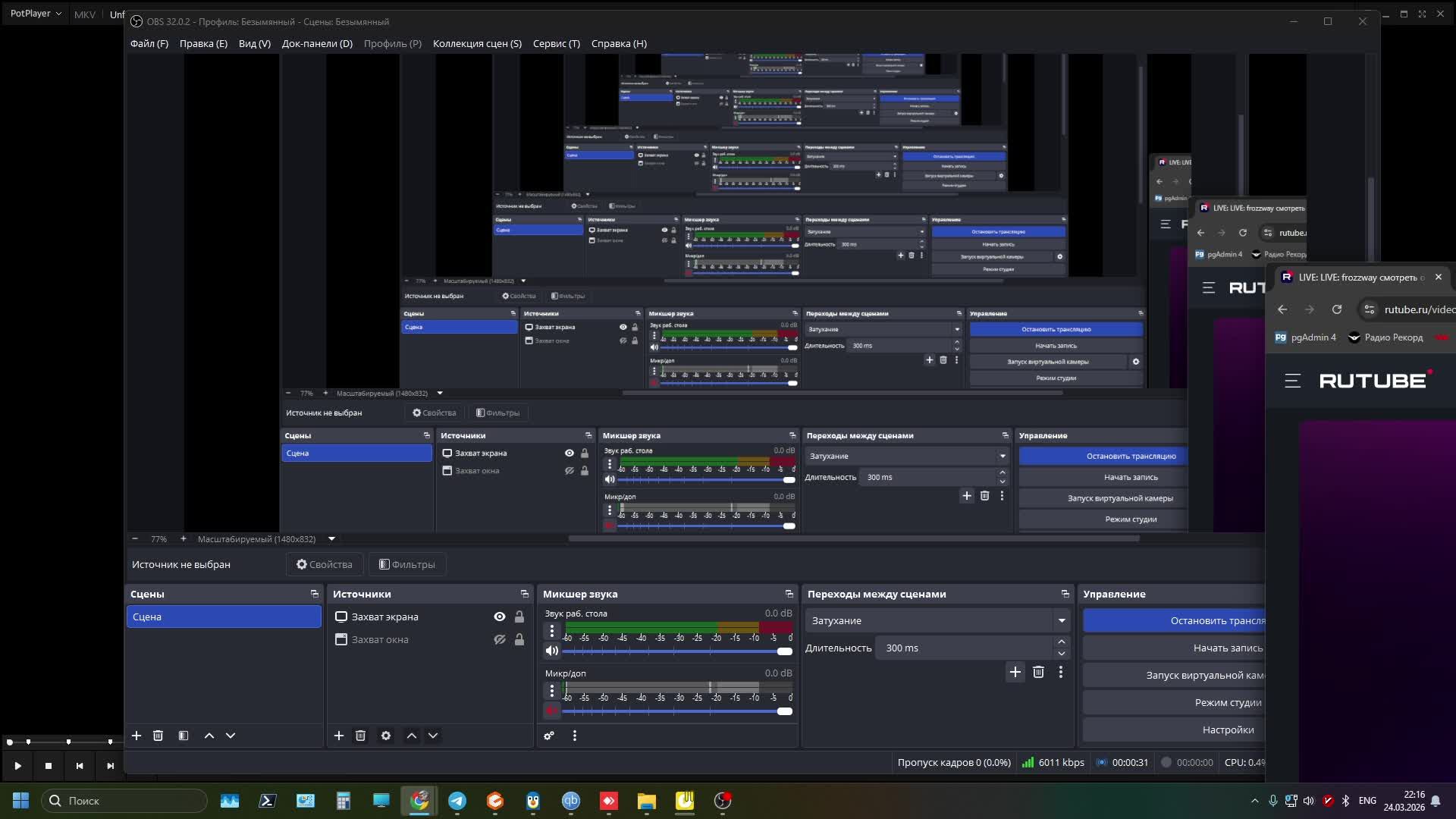1456x819 pixels.
Task: Open Telegram from the taskbar
Action: (457, 801)
